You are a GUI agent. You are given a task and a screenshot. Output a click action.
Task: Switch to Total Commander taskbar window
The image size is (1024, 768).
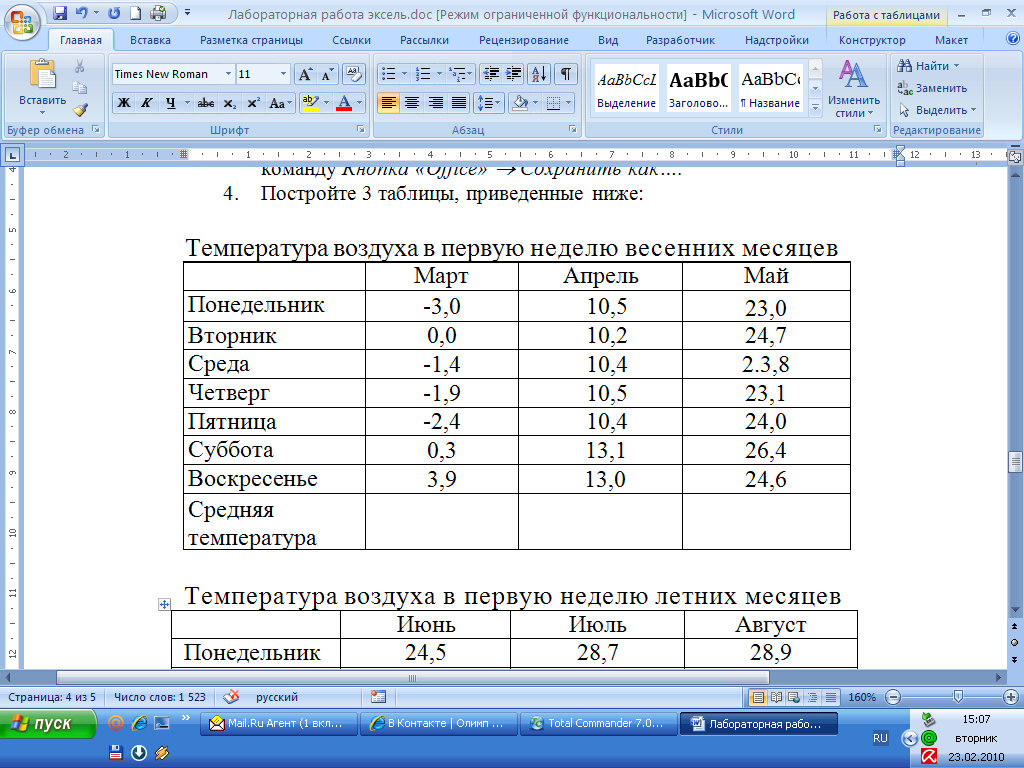click(598, 724)
